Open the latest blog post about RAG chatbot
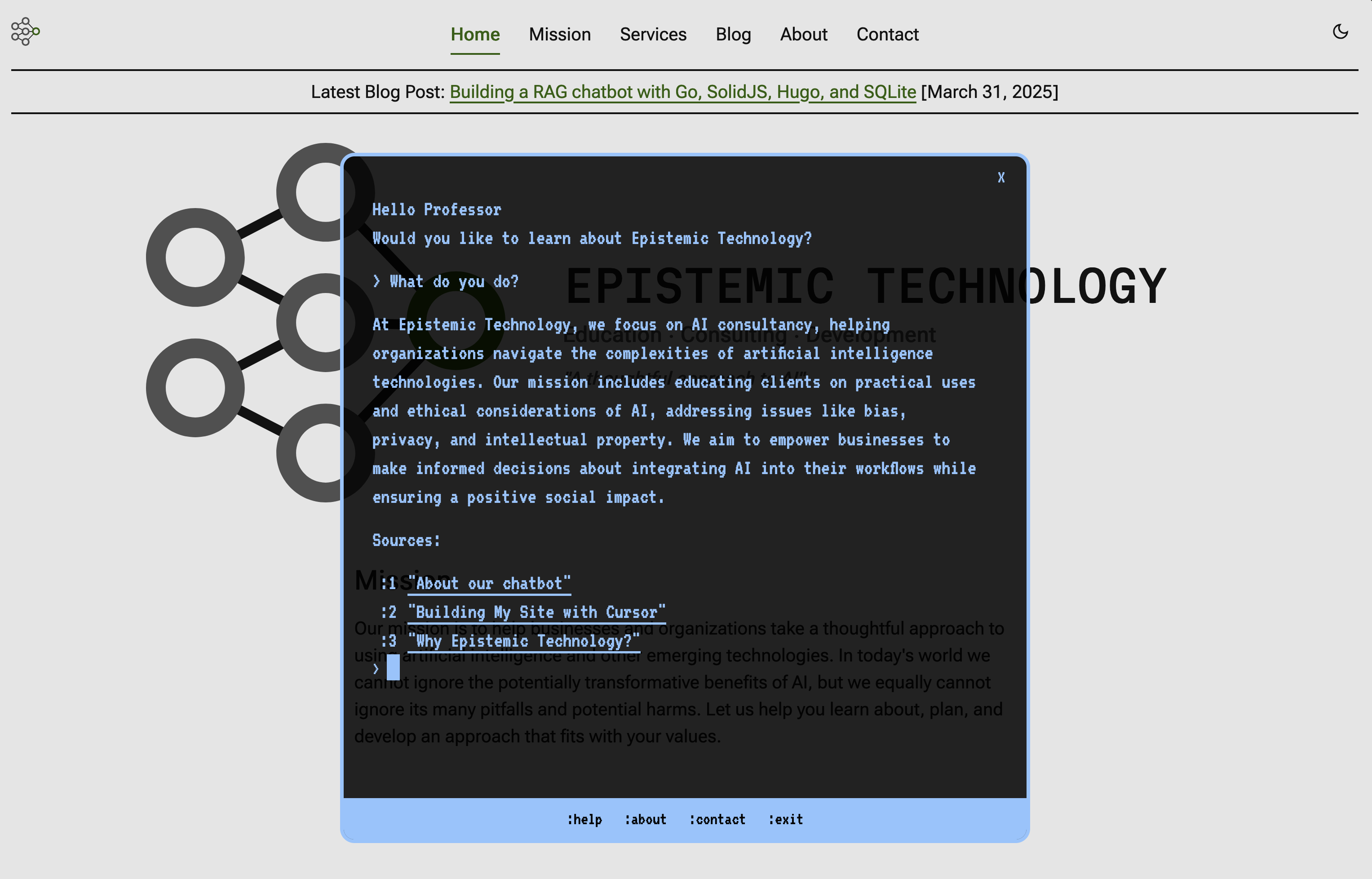Image resolution: width=1372 pixels, height=879 pixels. [x=682, y=92]
